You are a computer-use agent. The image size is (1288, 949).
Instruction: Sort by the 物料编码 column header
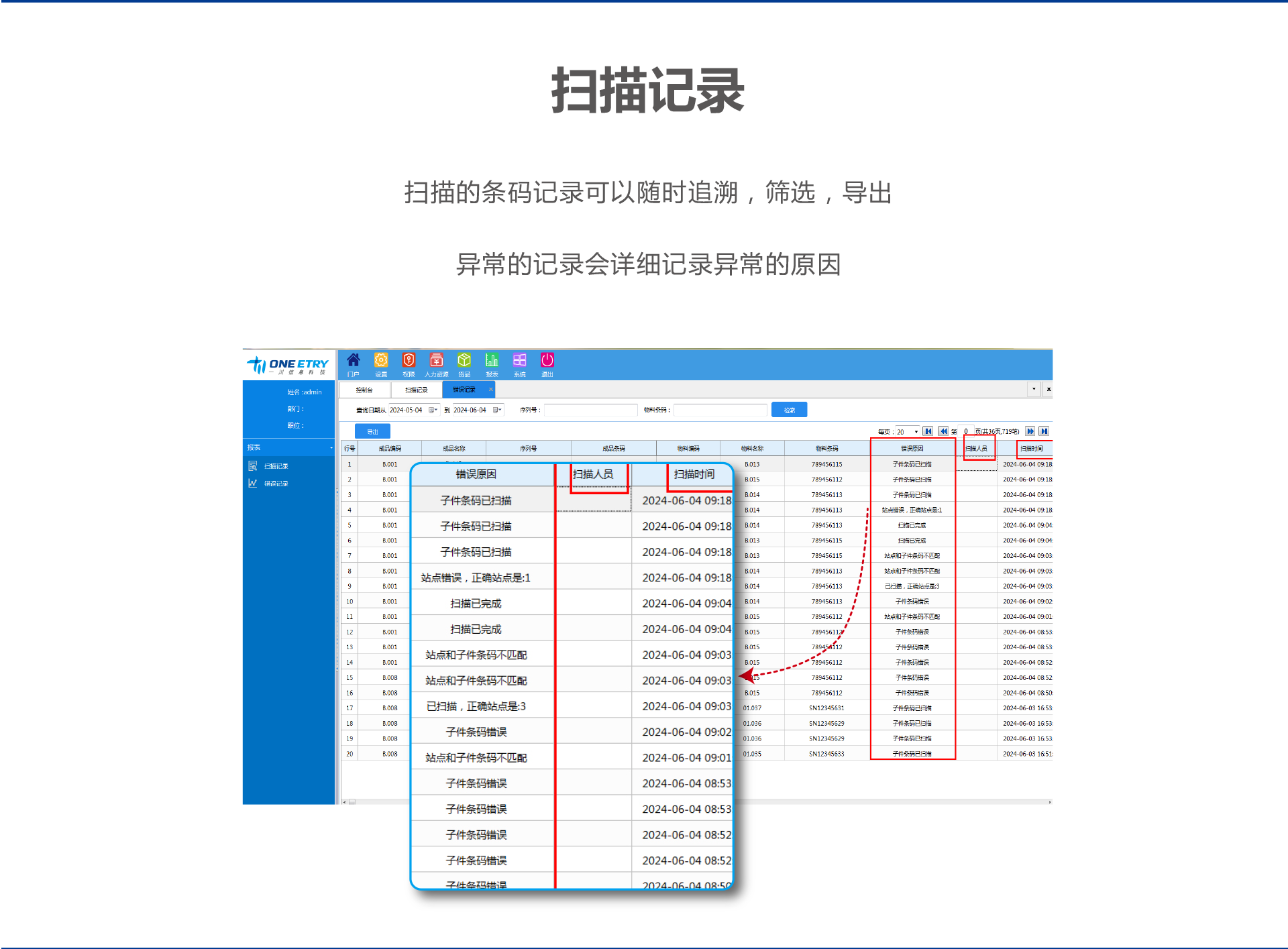click(688, 448)
